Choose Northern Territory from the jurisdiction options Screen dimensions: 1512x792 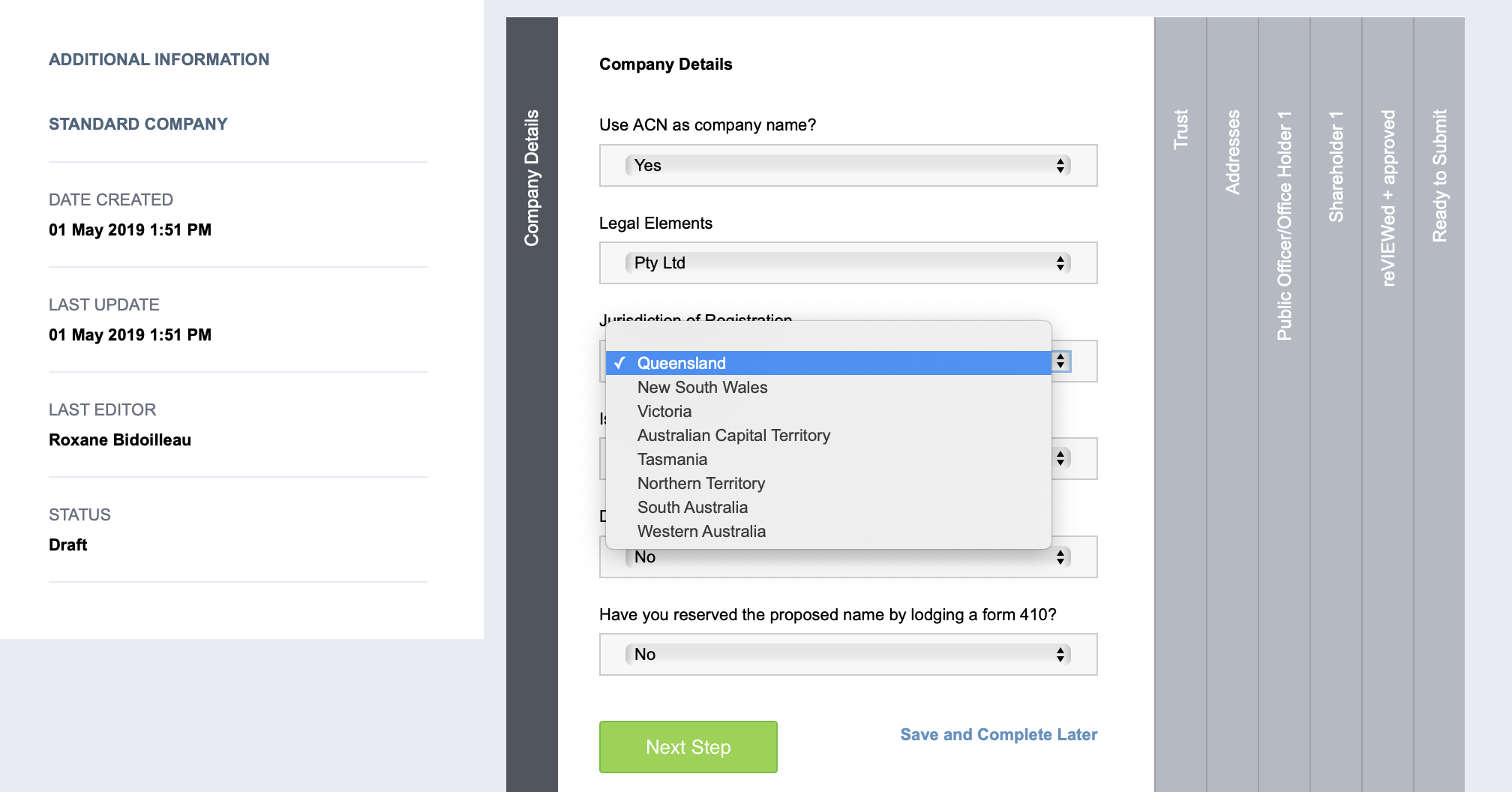pyautogui.click(x=700, y=483)
